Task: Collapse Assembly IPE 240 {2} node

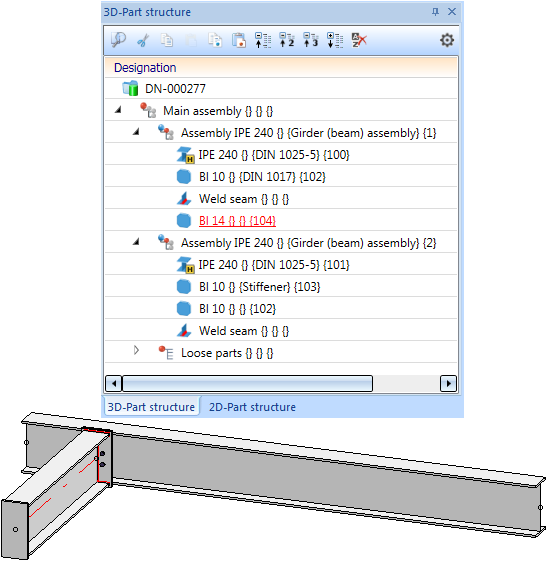Action: 136,242
